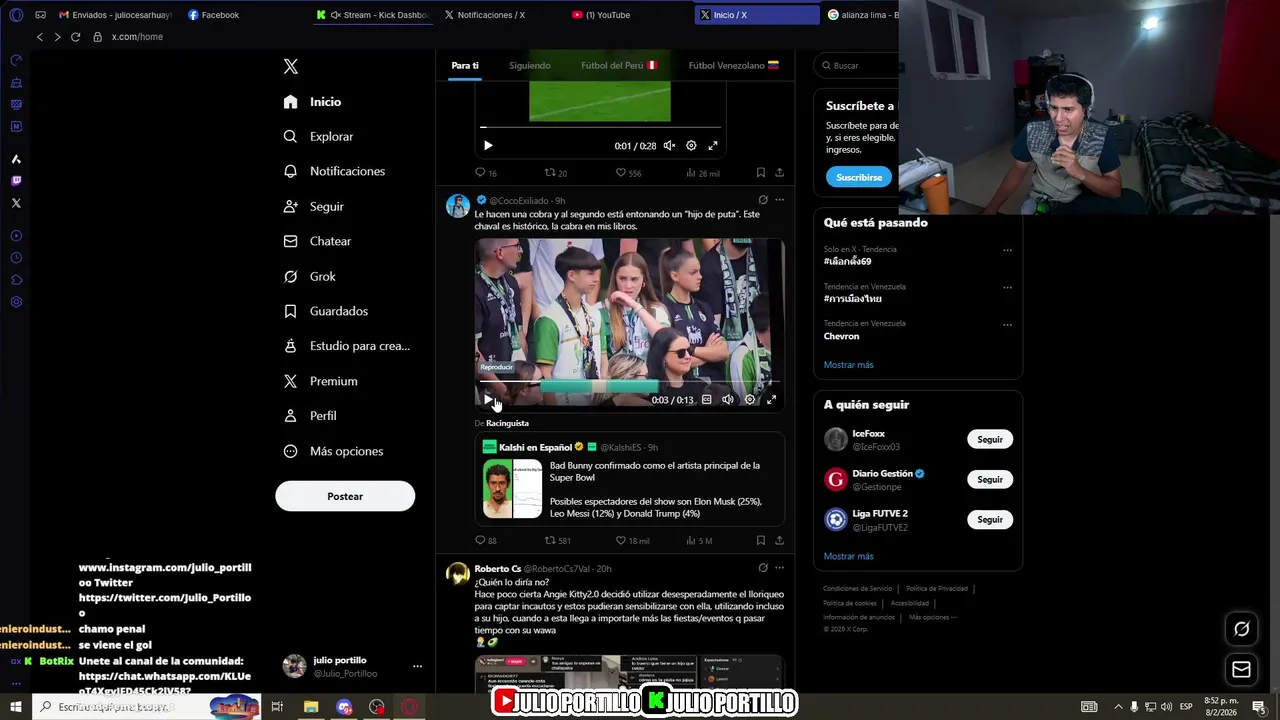Click the Suscribirse button
The image size is (1280, 720).
859,177
